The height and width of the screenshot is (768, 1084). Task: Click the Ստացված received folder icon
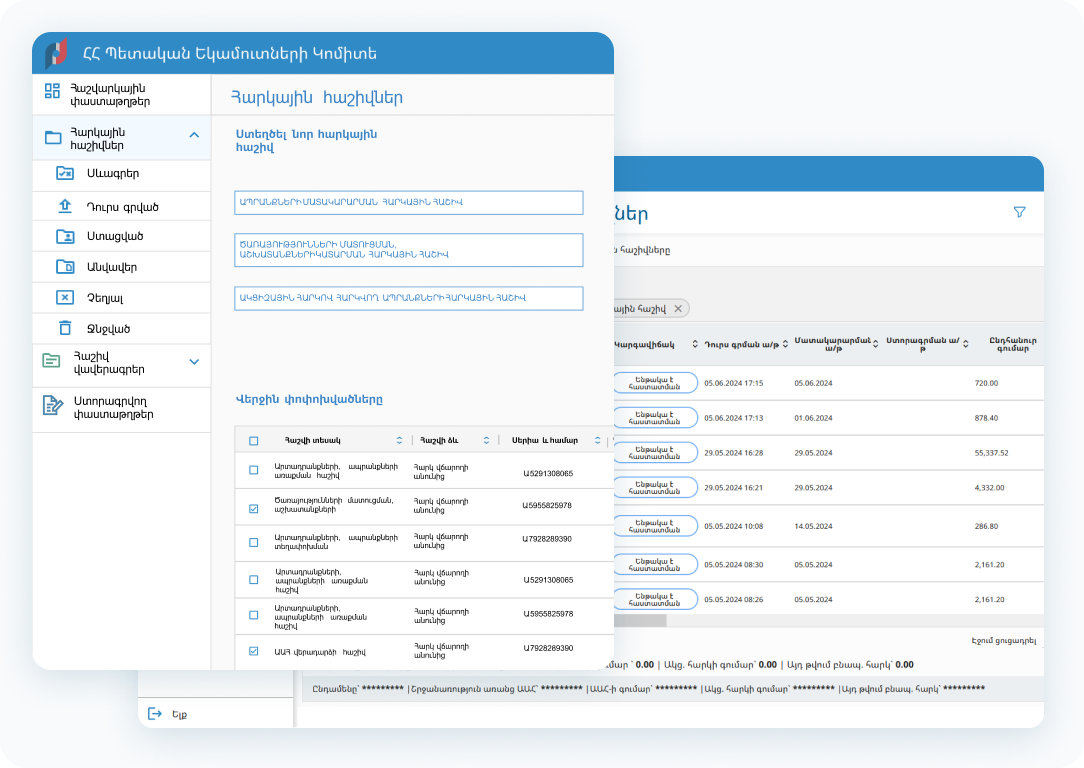[x=65, y=236]
